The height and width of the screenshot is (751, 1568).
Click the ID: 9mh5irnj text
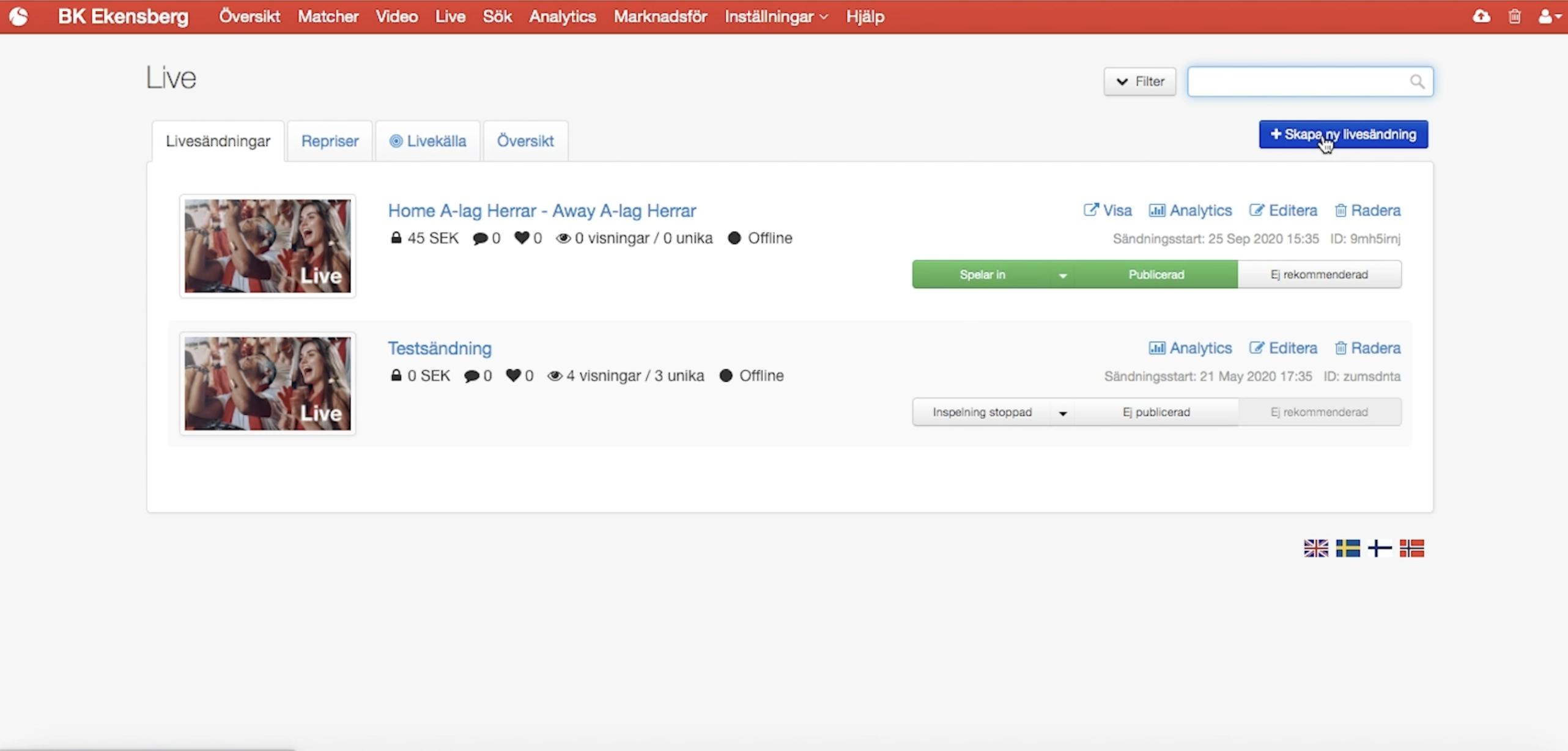click(1365, 239)
